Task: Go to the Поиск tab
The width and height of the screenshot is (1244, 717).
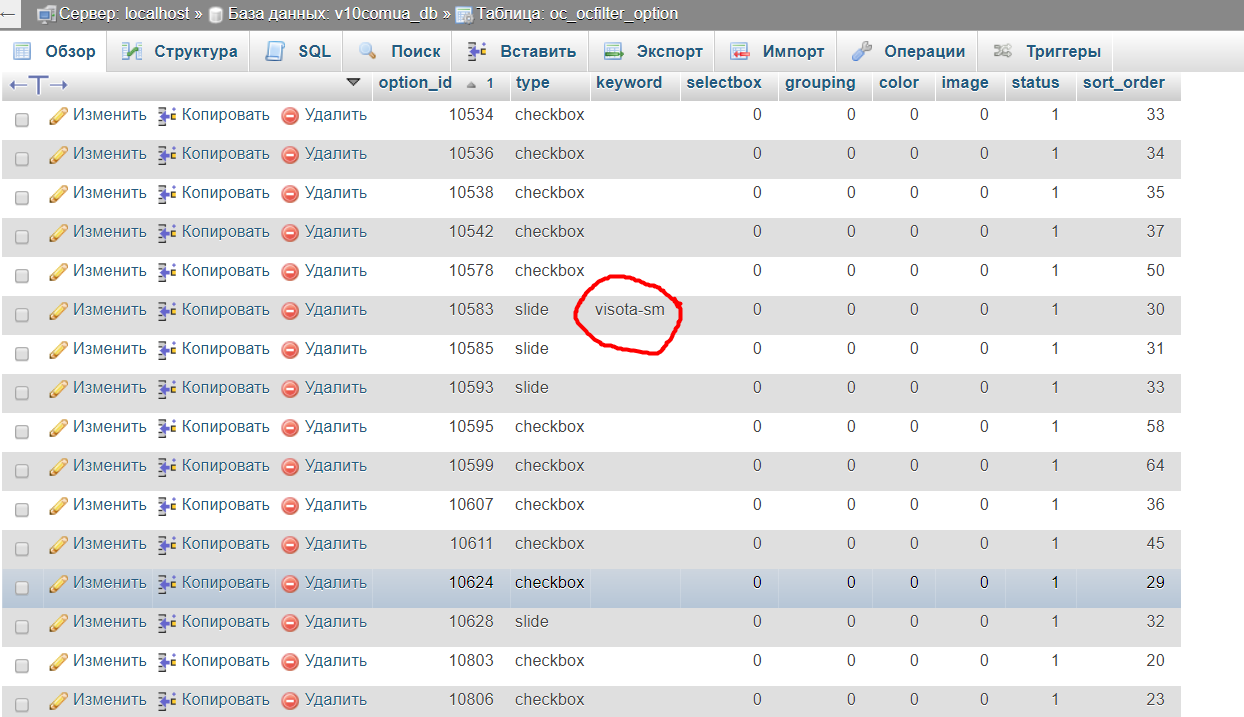Action: [399, 51]
